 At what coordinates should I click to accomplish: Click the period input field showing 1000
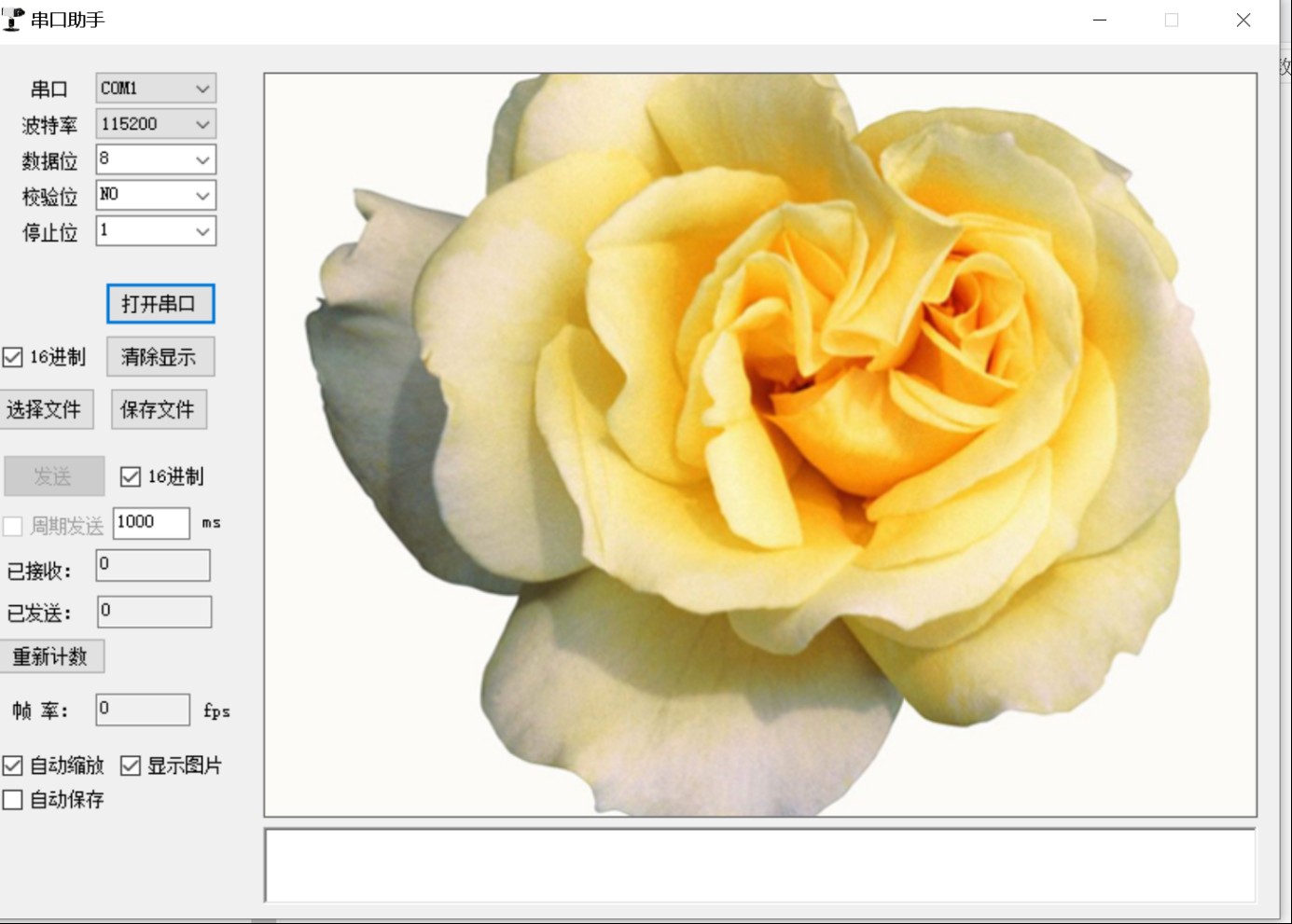(x=150, y=523)
